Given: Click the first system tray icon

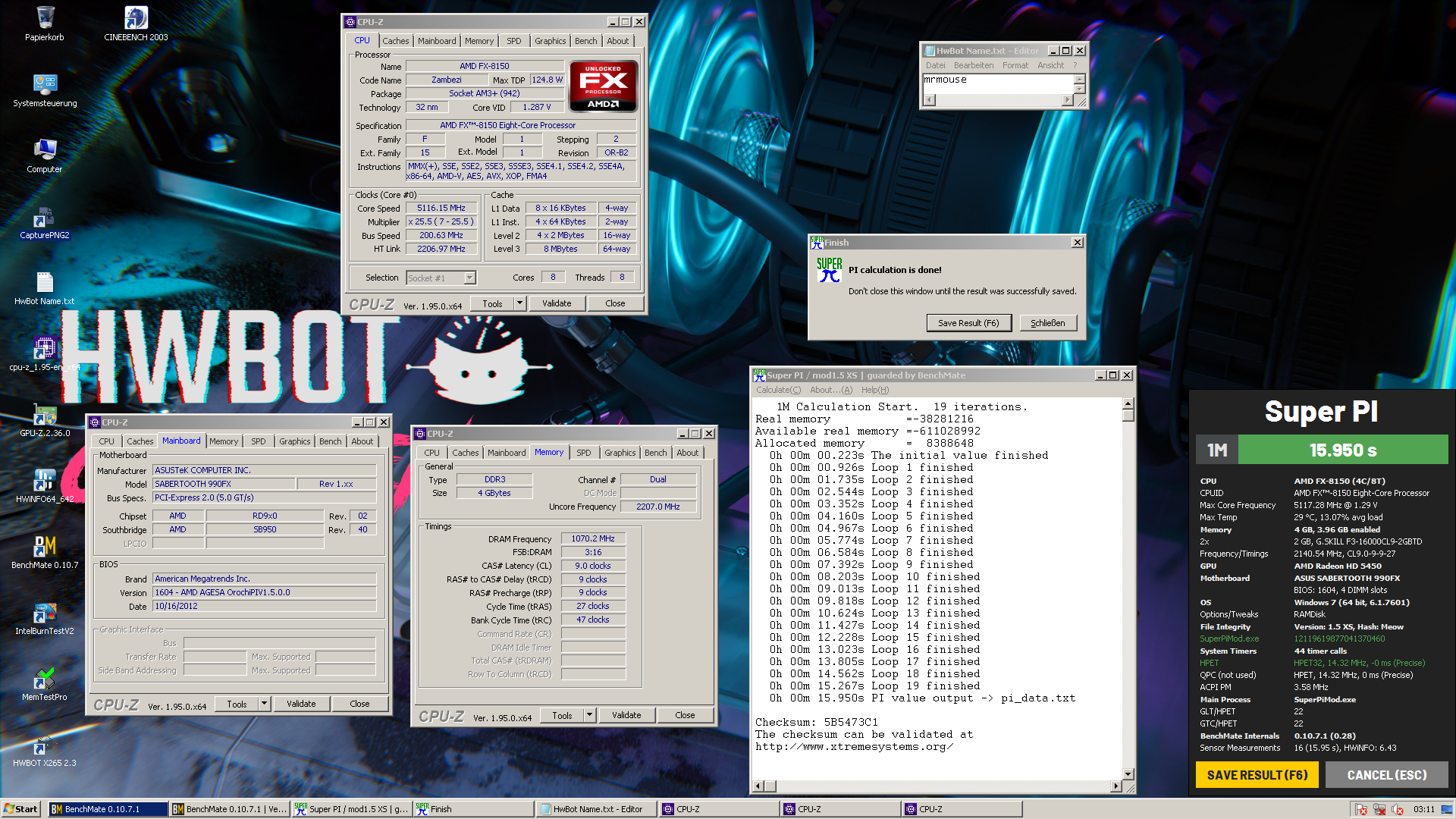Looking at the screenshot, I should point(1361,809).
